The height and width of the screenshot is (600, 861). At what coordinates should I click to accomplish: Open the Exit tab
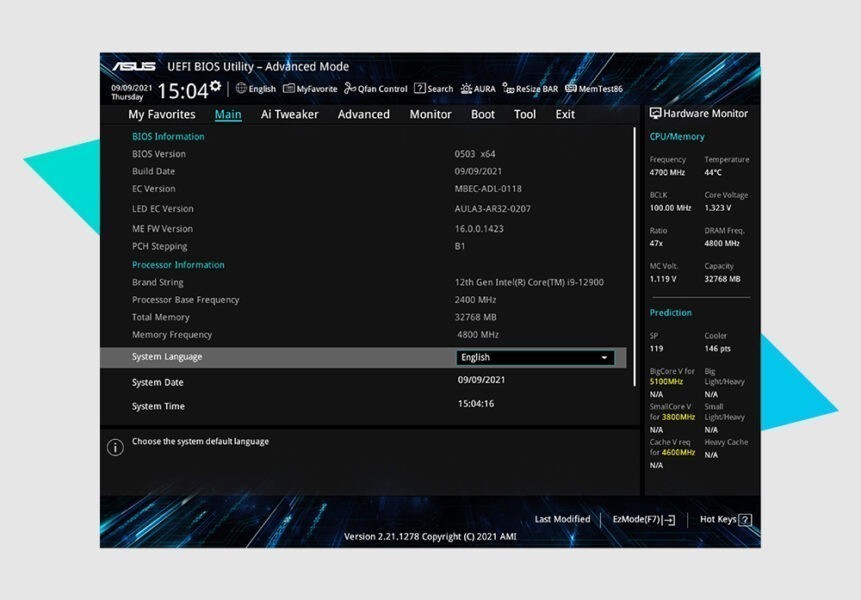565,114
